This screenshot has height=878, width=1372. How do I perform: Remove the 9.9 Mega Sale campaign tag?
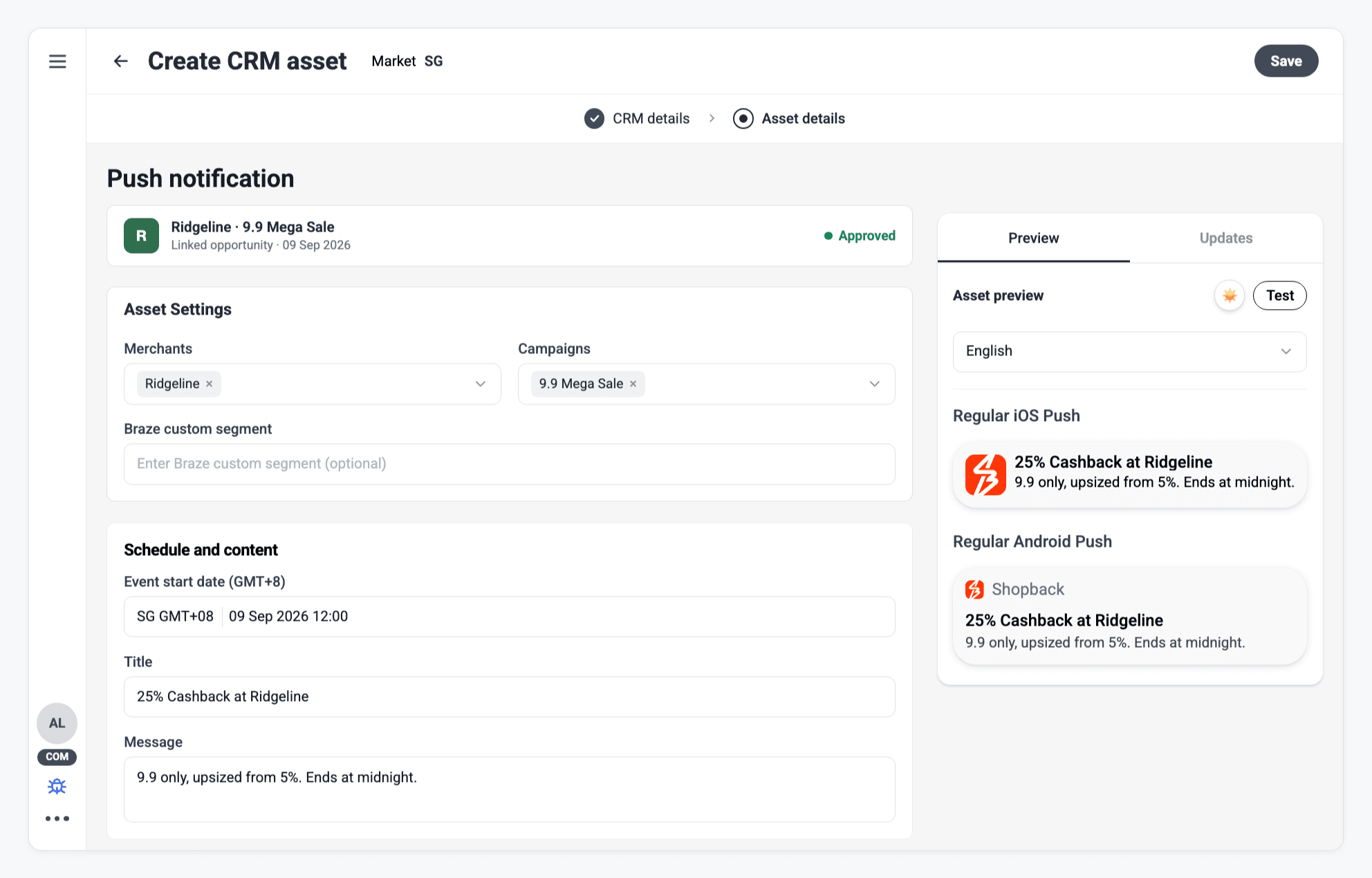633,384
